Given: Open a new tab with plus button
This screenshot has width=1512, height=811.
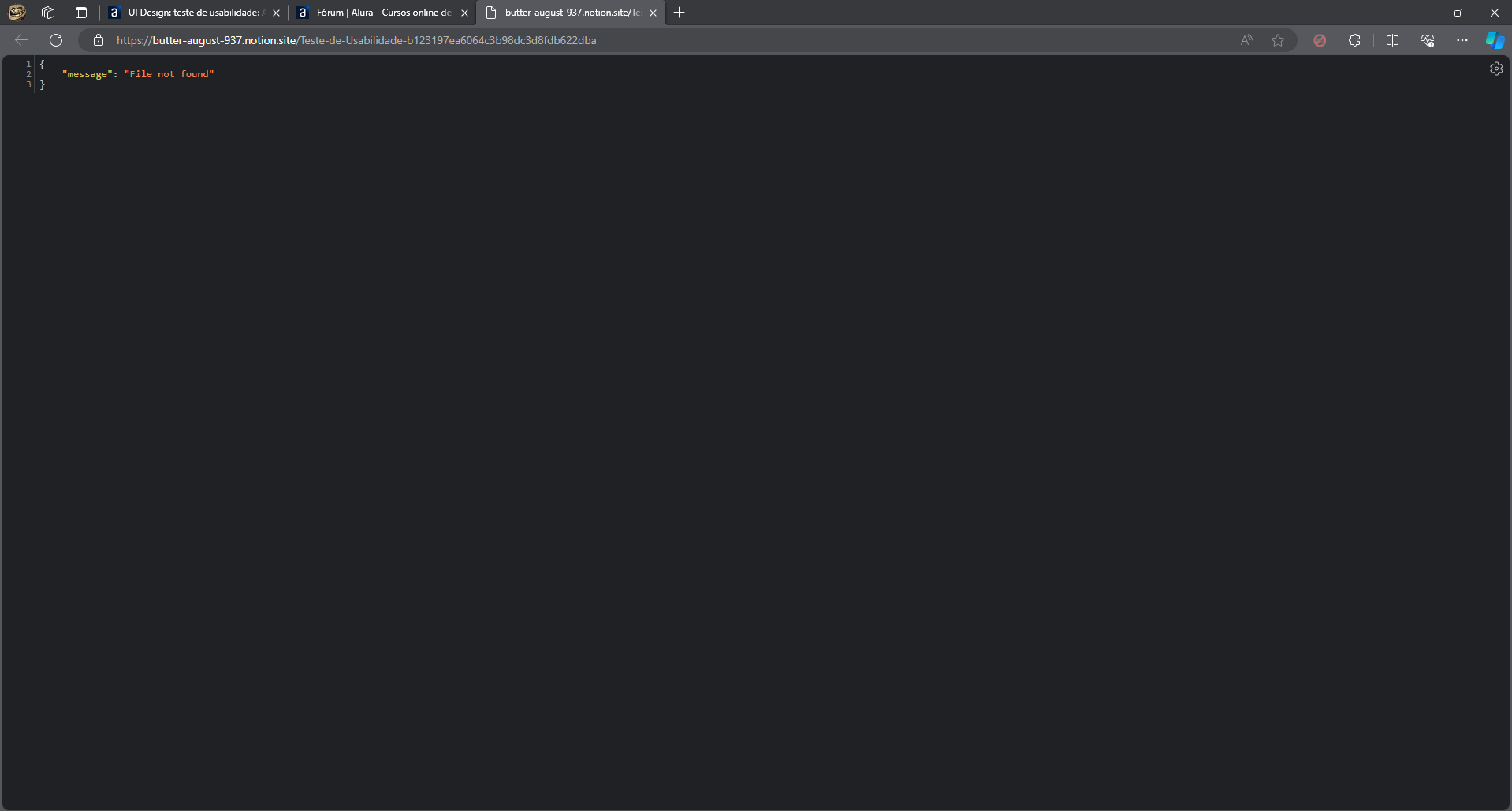Looking at the screenshot, I should pos(680,13).
